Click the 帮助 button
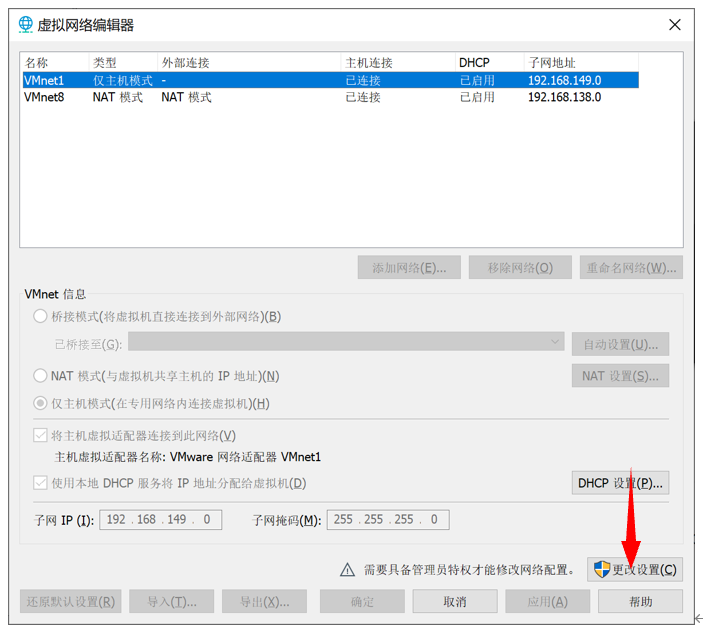 pyautogui.click(x=640, y=601)
